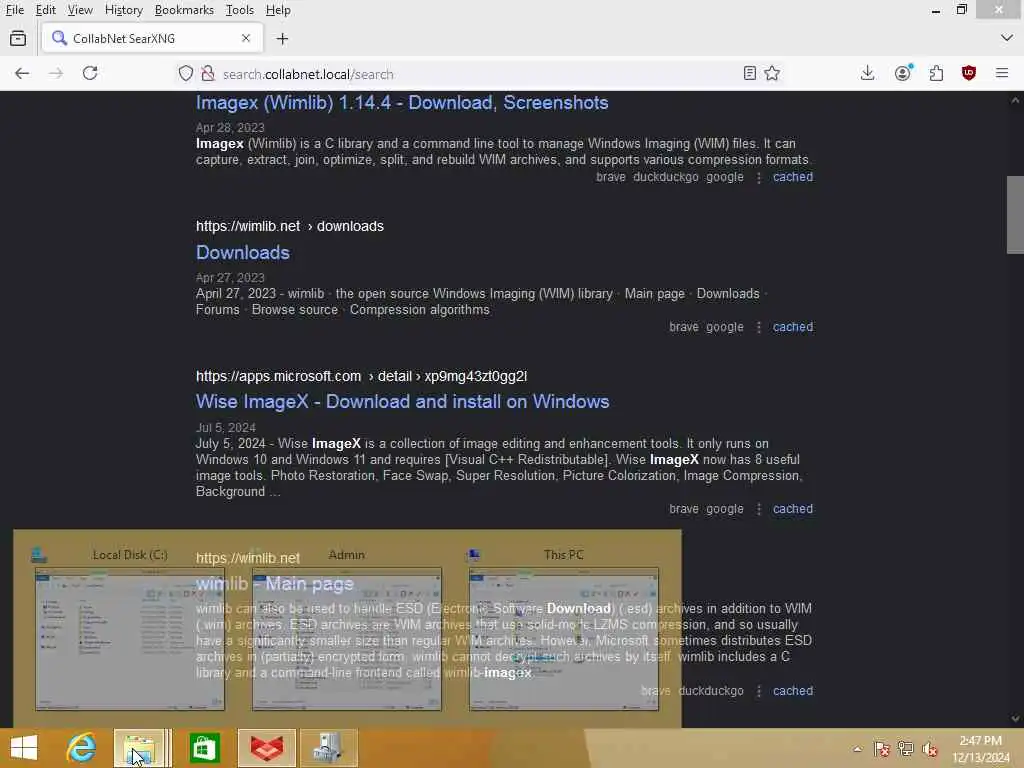Open the extensions puzzle icon
This screenshot has width=1024, height=768.
tap(936, 73)
